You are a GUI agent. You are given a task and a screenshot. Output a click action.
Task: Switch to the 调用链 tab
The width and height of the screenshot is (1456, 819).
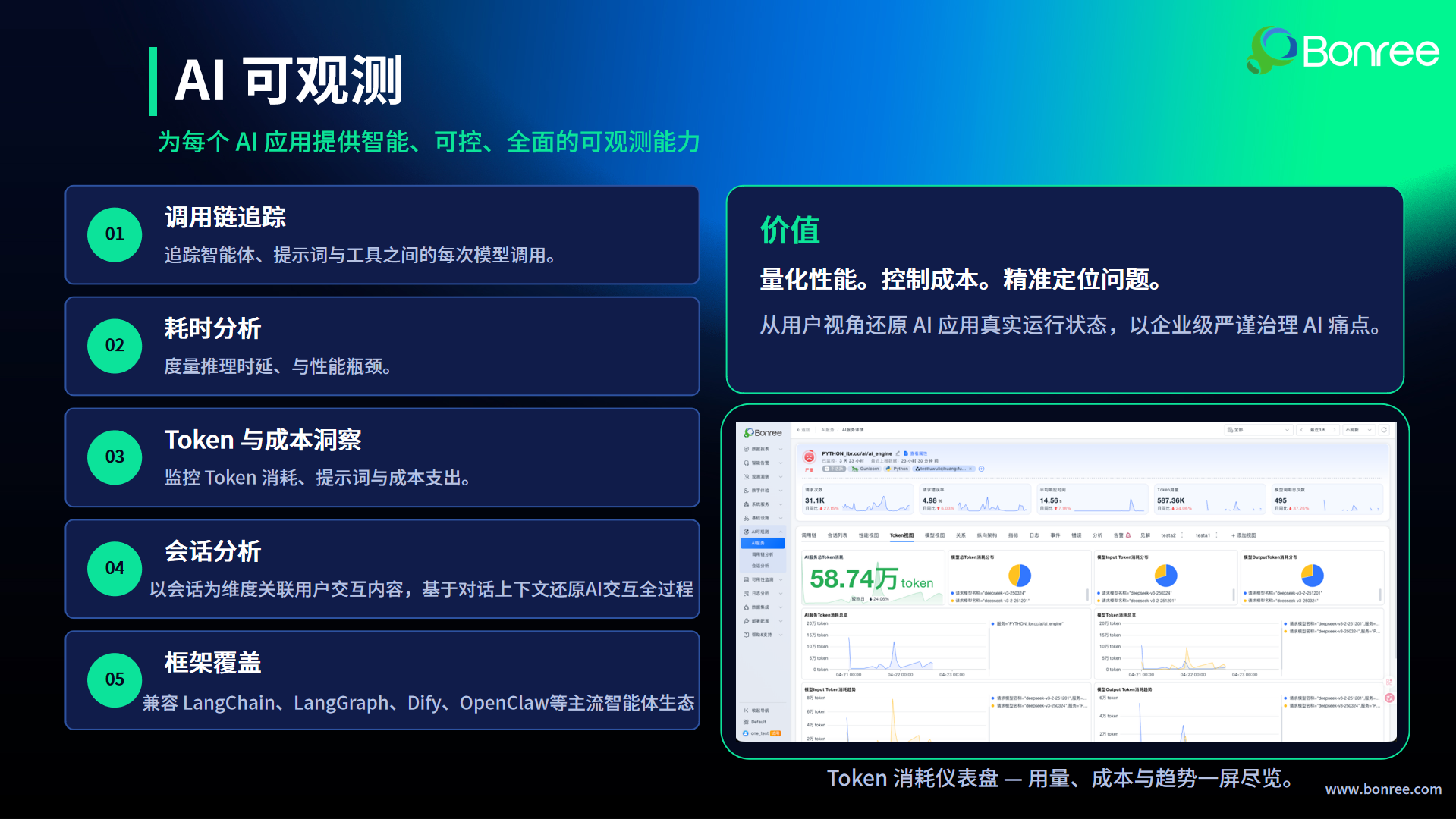pyautogui.click(x=809, y=535)
